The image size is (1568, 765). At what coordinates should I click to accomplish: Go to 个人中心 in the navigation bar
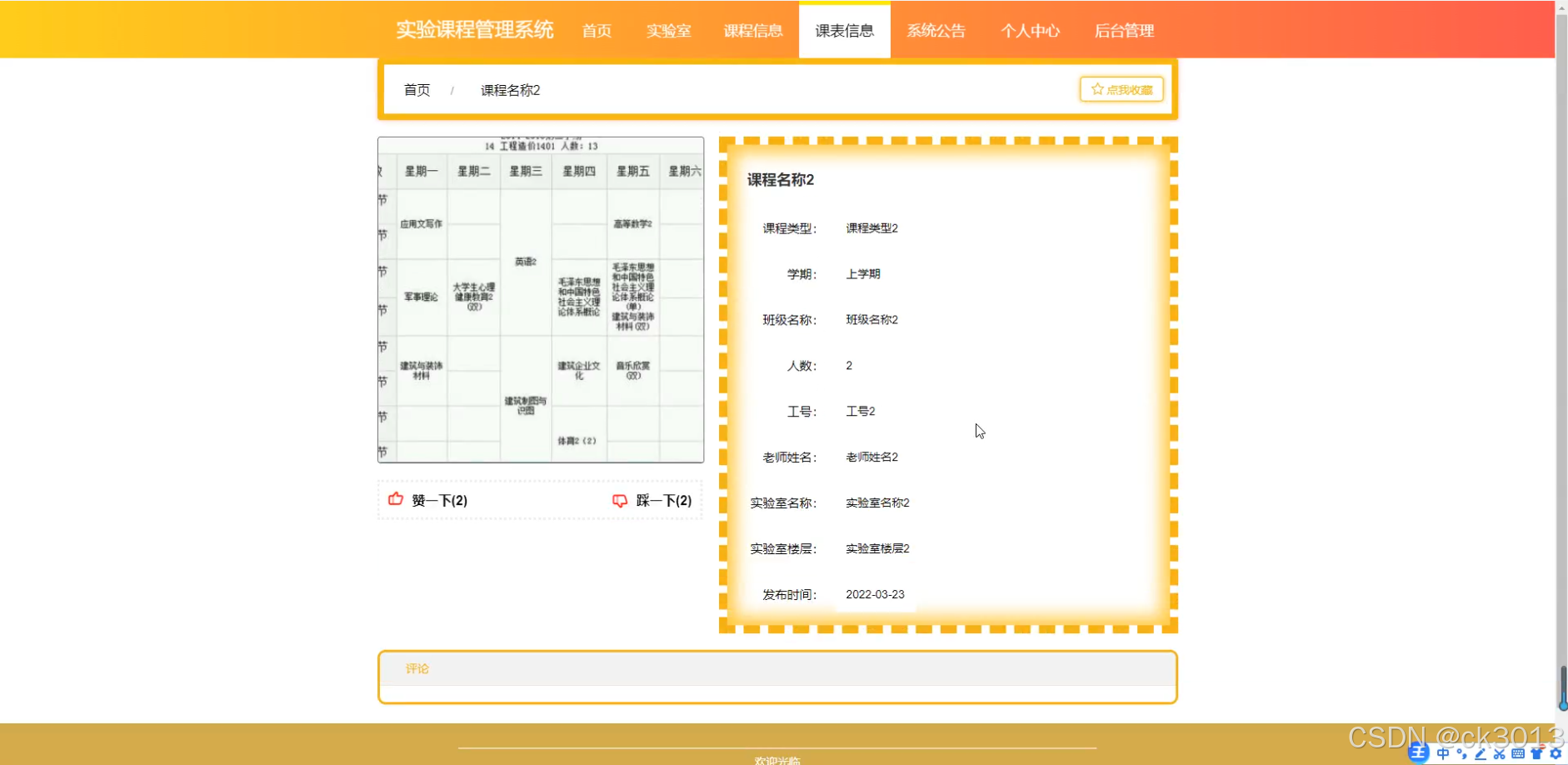pyautogui.click(x=1031, y=31)
